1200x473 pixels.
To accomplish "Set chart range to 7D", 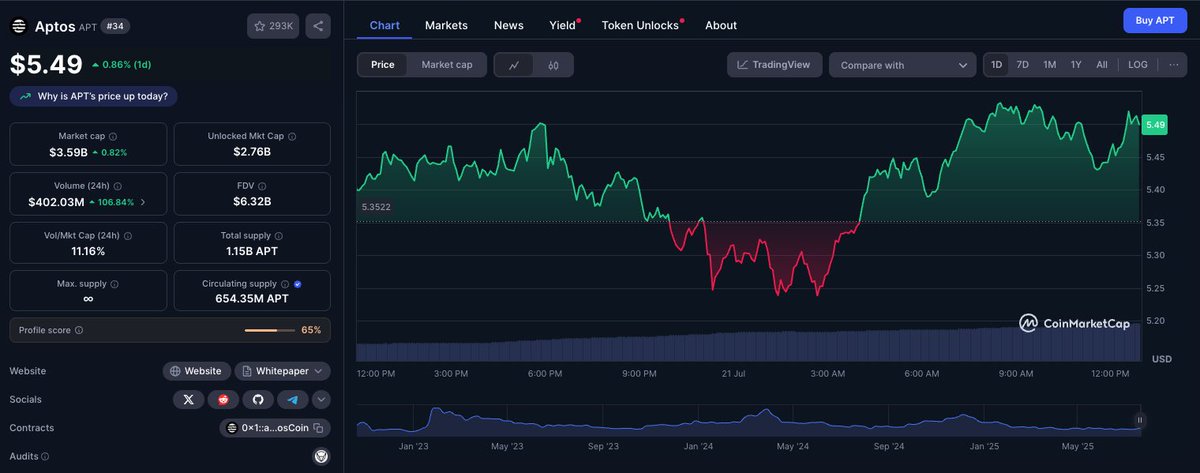I will point(1022,65).
